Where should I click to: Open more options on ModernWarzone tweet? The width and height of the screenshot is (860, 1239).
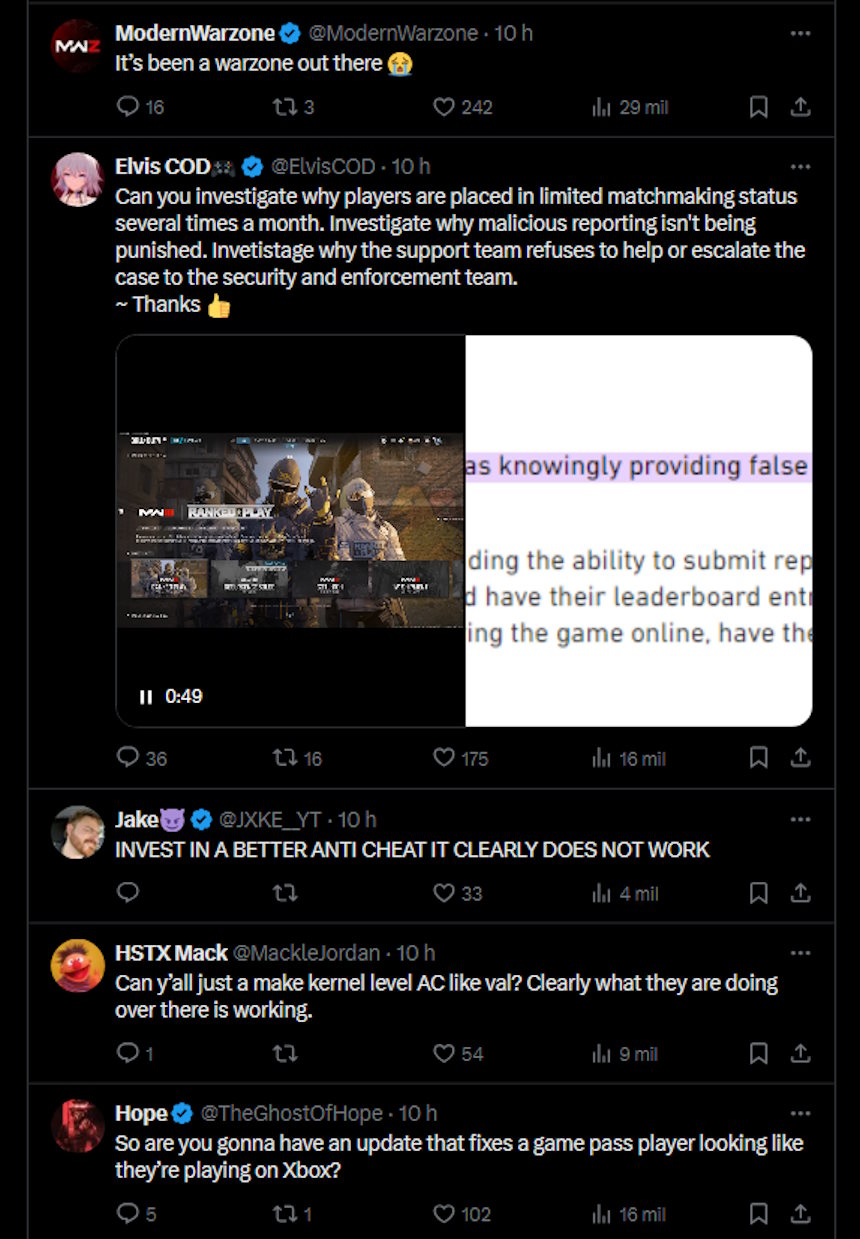tap(800, 33)
